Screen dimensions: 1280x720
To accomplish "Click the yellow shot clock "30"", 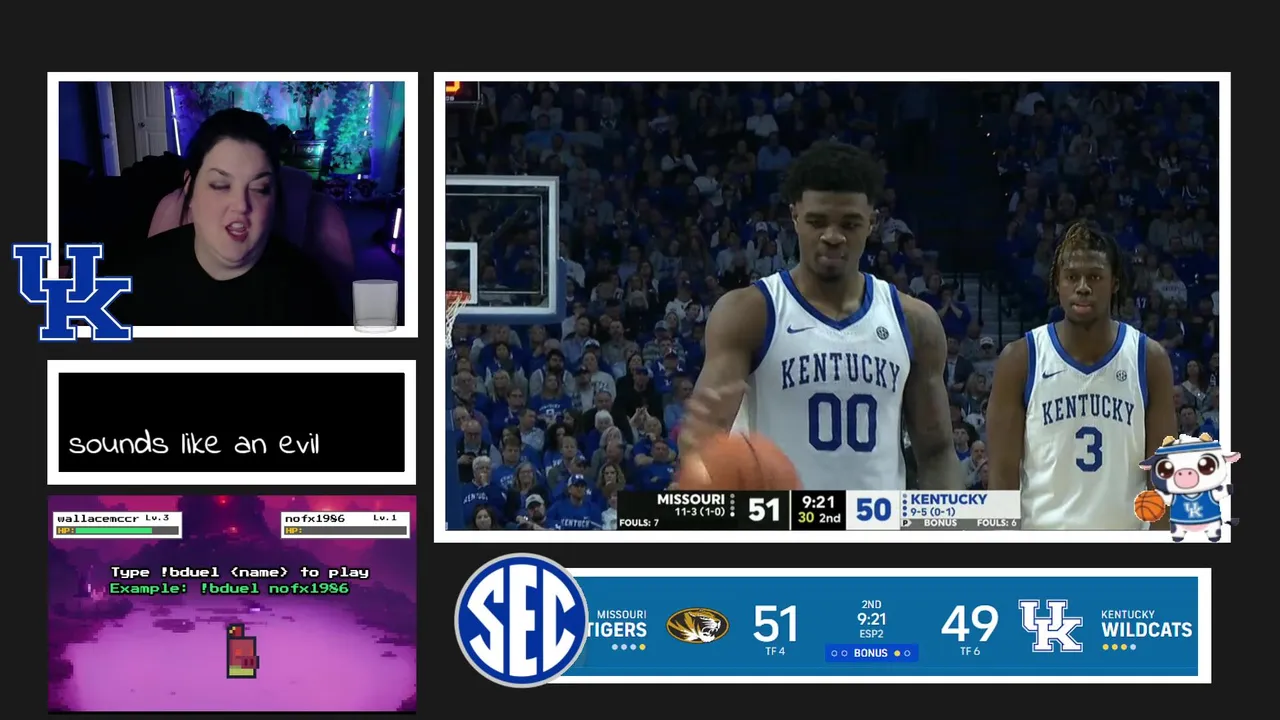I will click(x=806, y=518).
